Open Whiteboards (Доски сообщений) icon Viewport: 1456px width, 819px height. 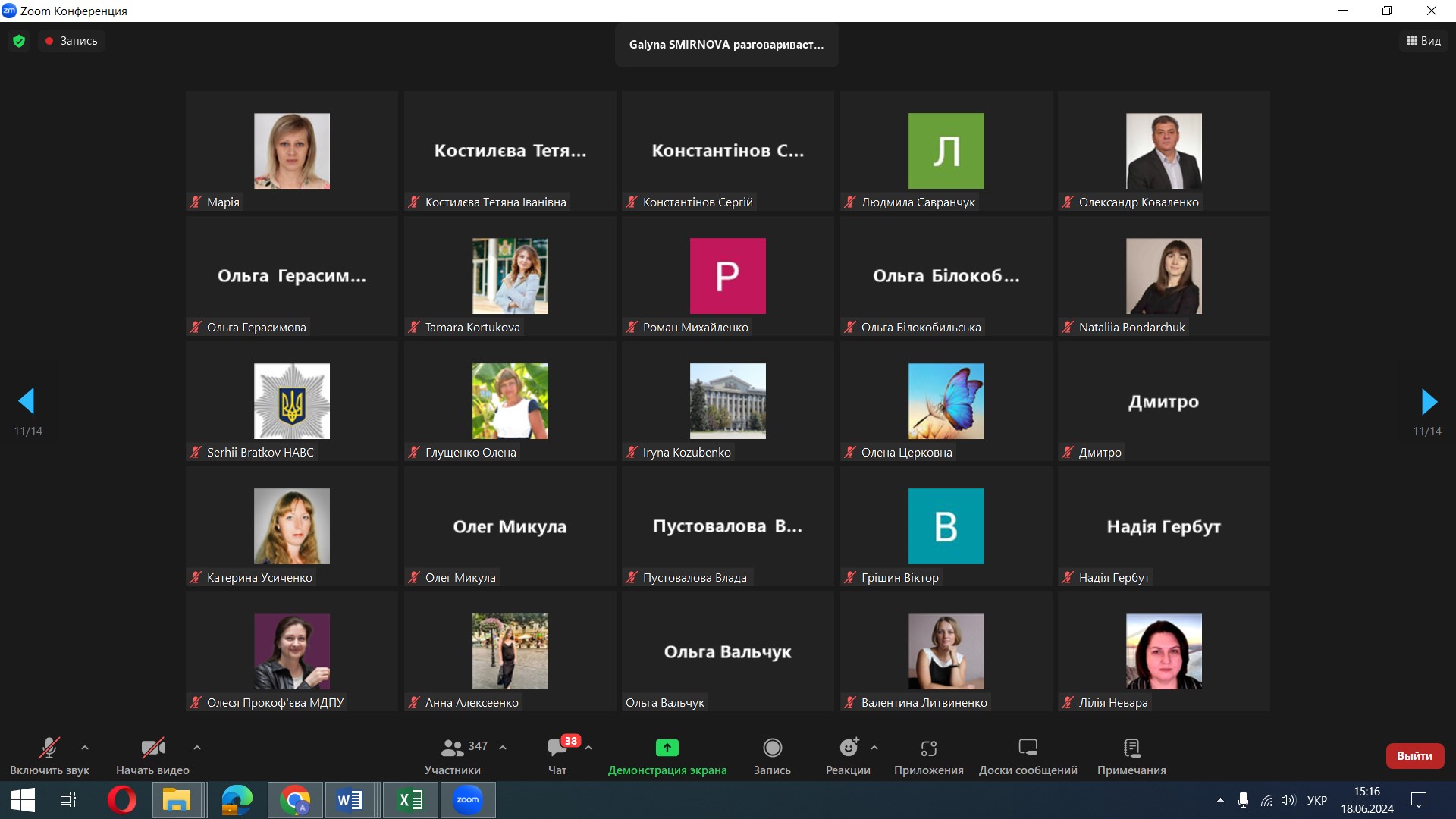pos(1028,748)
